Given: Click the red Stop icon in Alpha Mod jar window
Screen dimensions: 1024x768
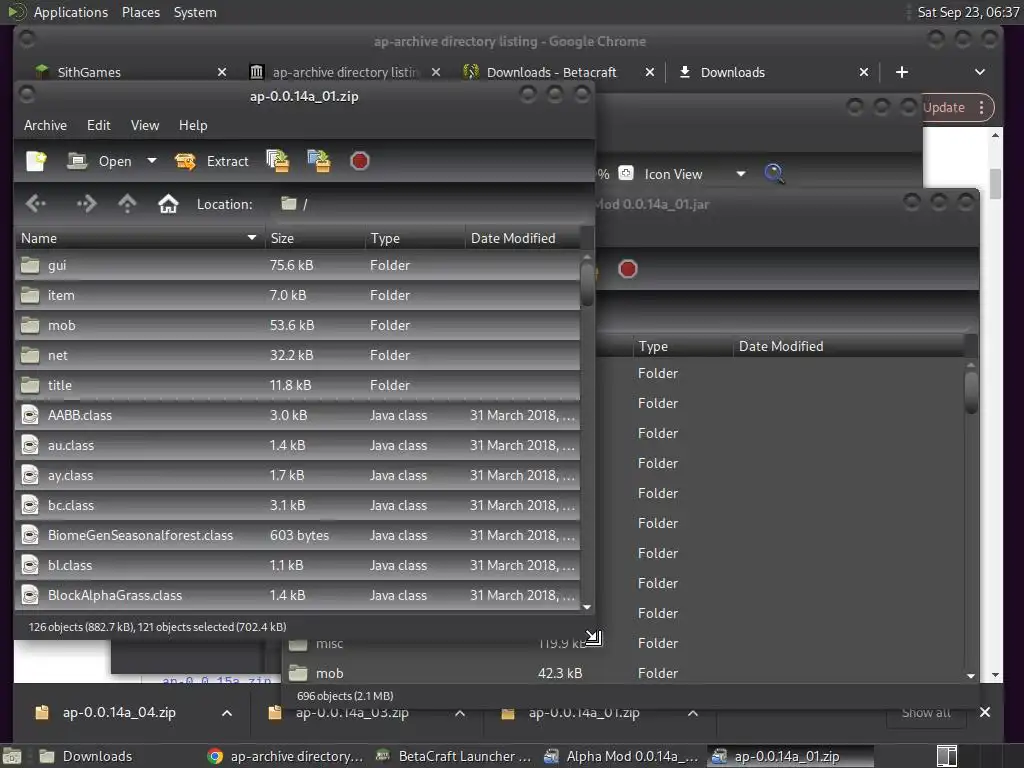Looking at the screenshot, I should (628, 269).
